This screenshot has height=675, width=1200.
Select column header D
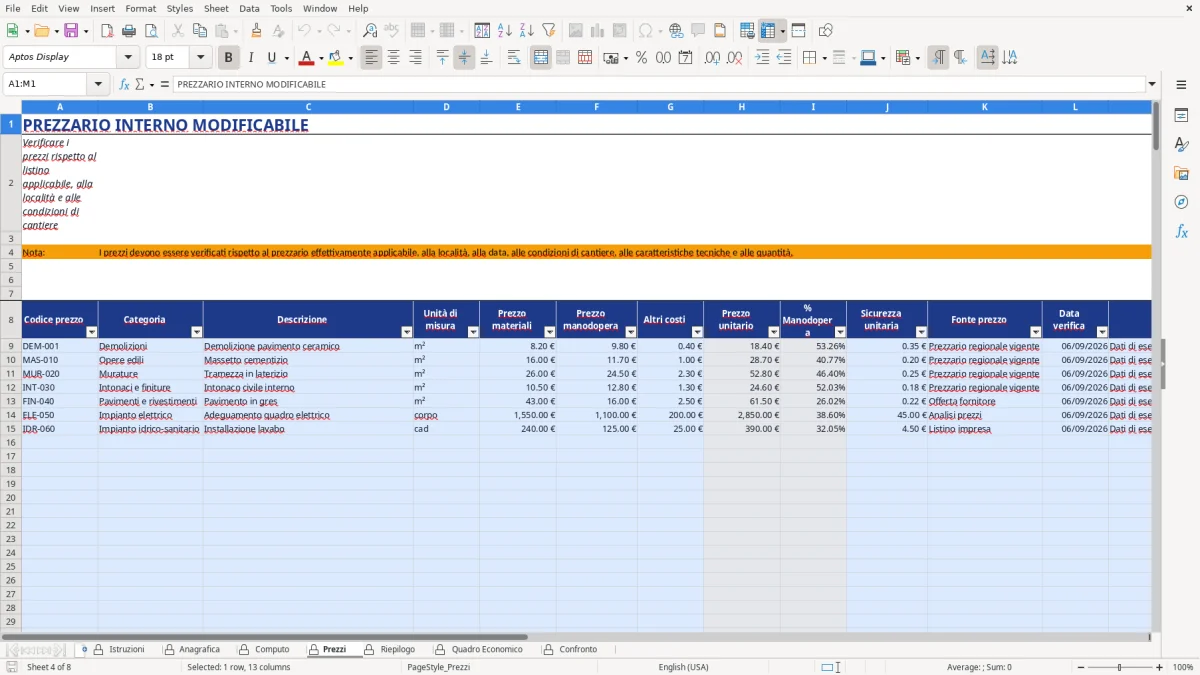click(446, 106)
